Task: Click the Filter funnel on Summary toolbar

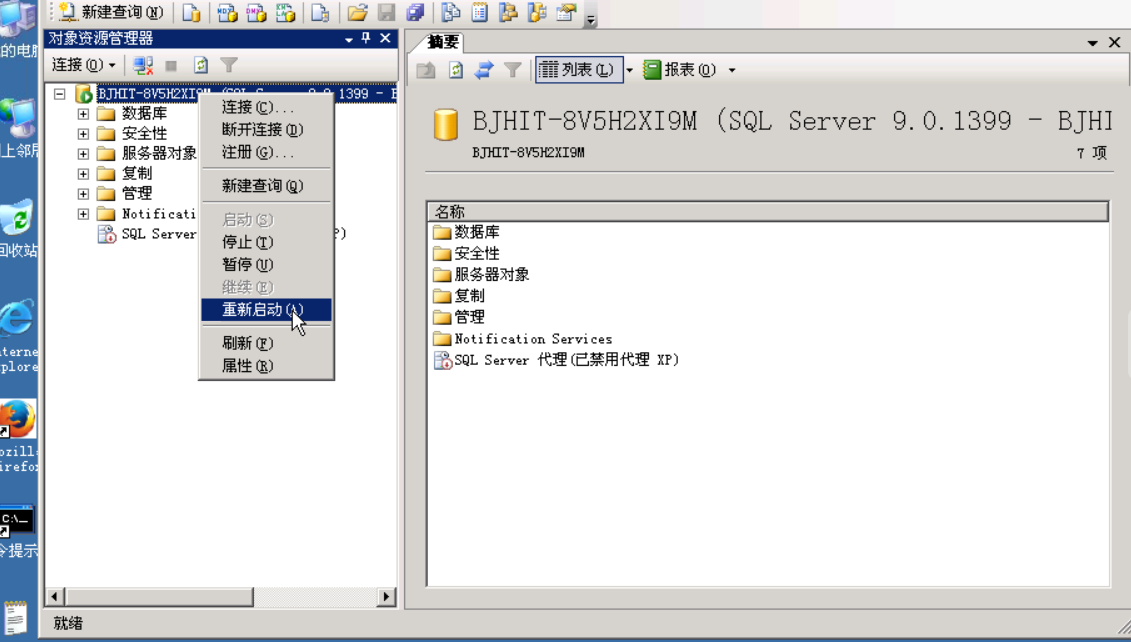Action: pos(512,70)
